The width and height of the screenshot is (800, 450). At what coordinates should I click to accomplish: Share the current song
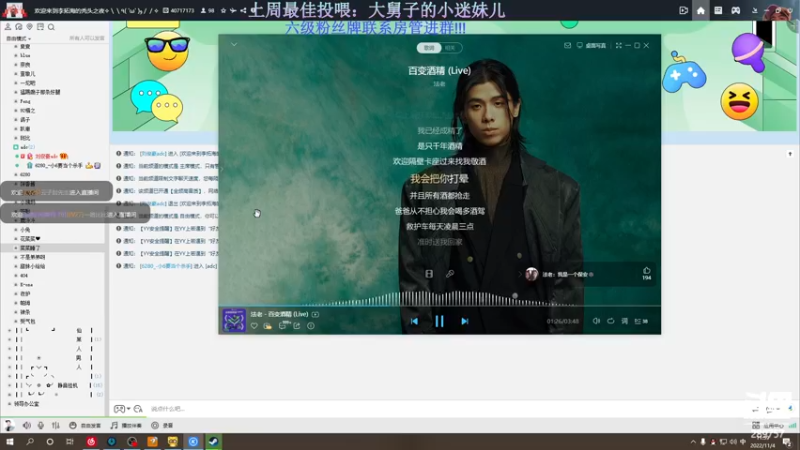(297, 326)
